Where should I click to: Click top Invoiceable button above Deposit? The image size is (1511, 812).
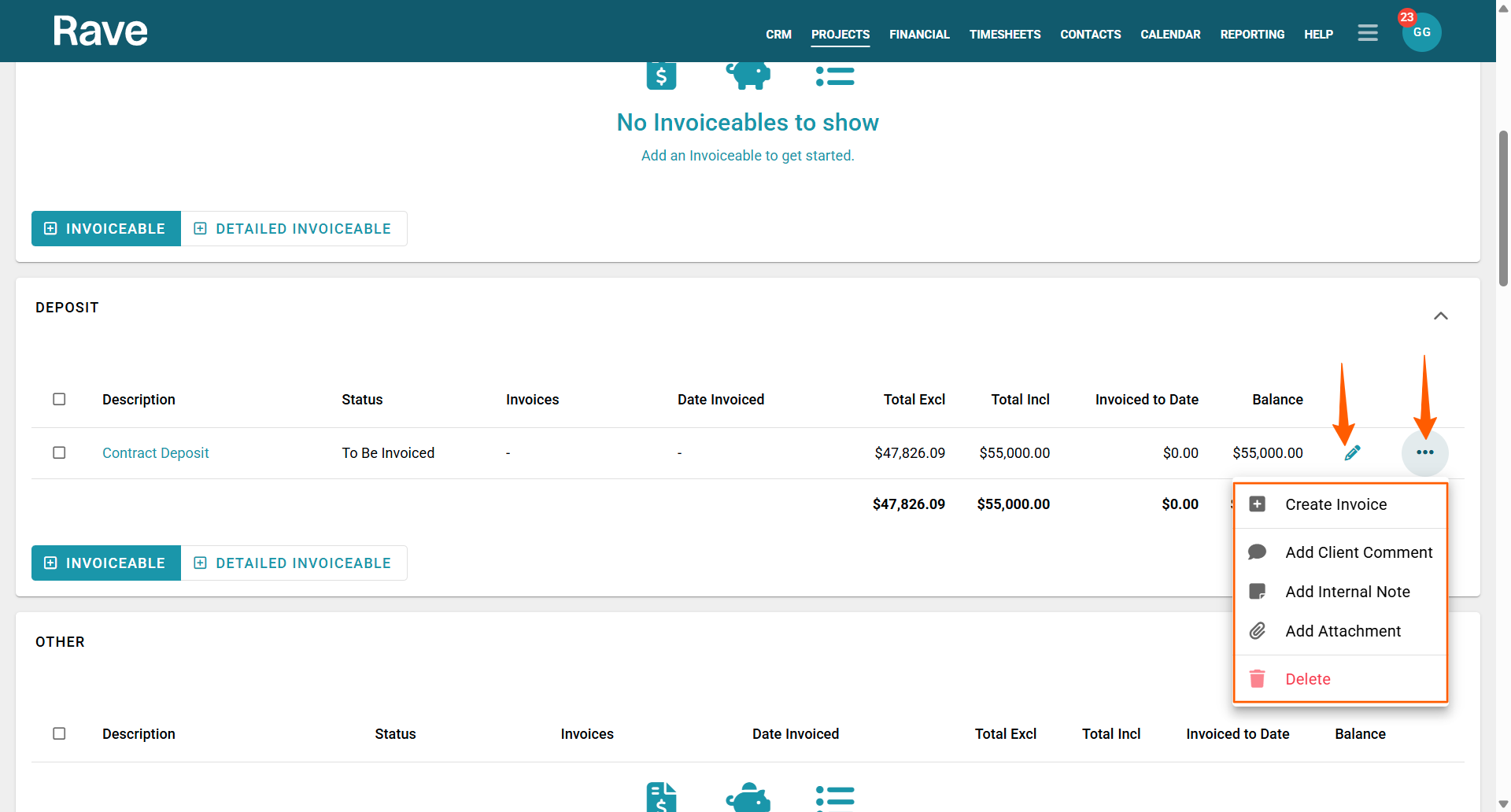[106, 228]
